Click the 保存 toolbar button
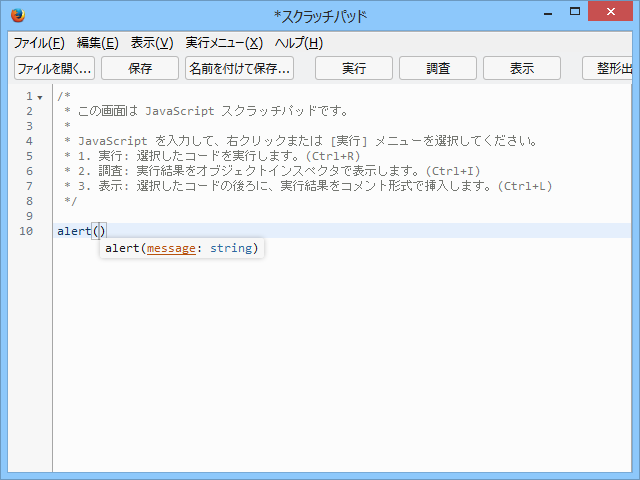Image resolution: width=640 pixels, height=480 pixels. pyautogui.click(x=140, y=68)
